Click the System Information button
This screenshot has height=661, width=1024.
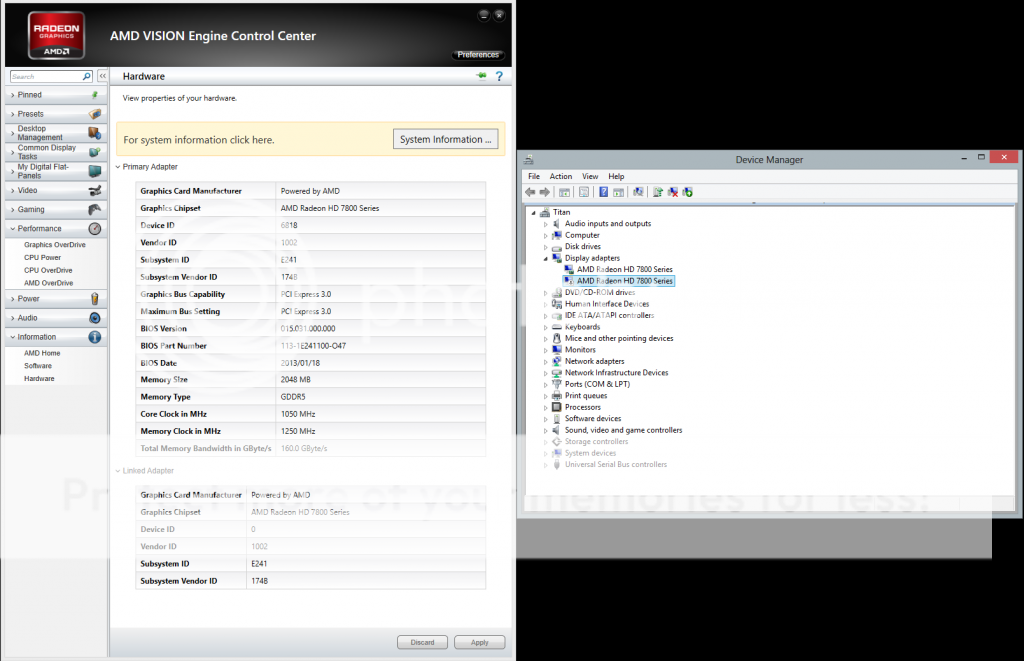point(445,139)
